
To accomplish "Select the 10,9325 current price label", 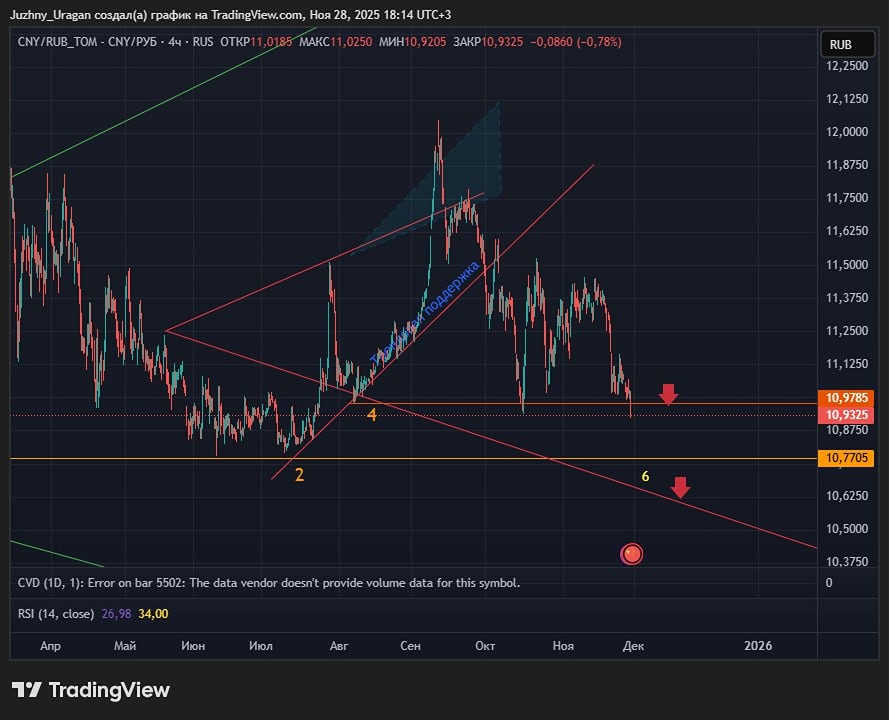I will tap(846, 415).
